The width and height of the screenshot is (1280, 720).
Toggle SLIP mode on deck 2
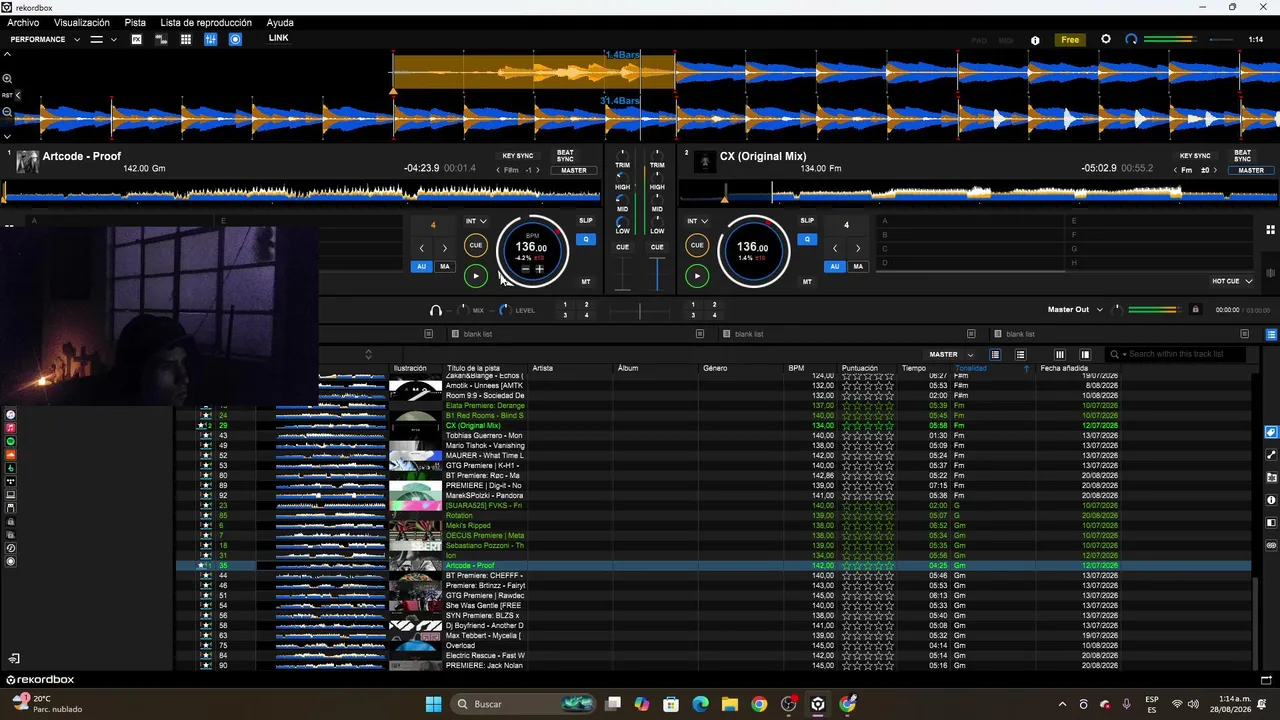(x=807, y=221)
